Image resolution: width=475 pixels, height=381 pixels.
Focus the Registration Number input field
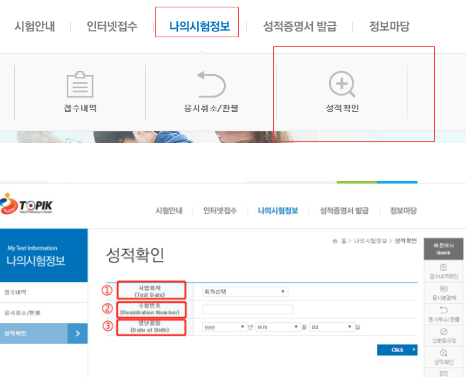click(x=247, y=309)
